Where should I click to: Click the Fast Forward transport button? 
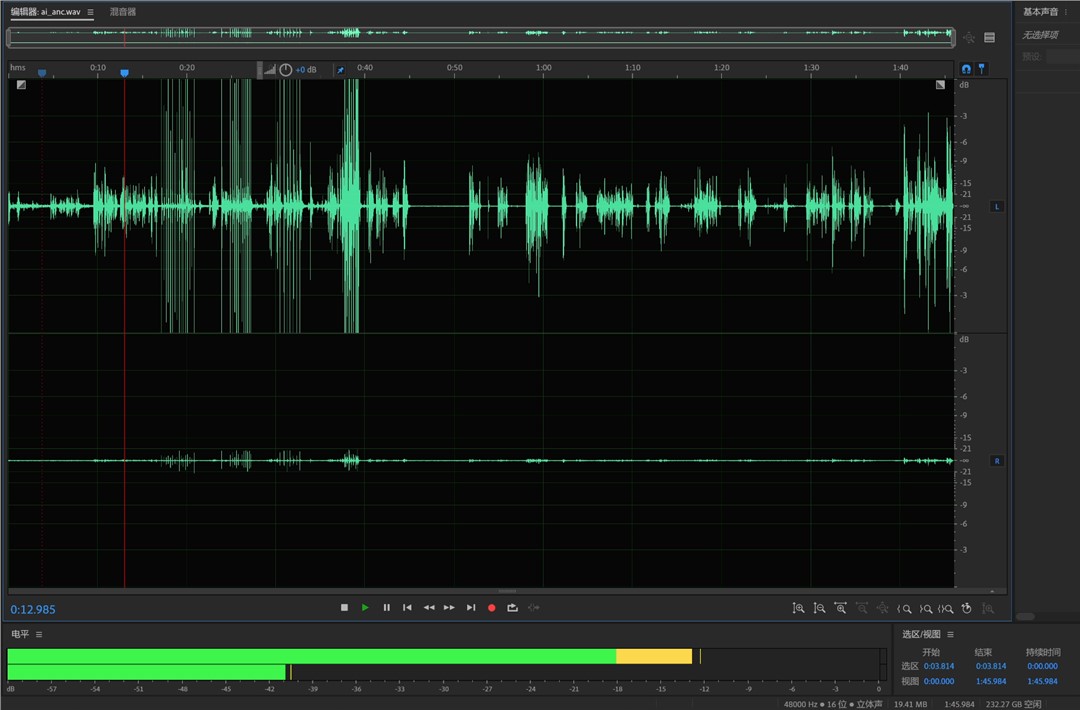(x=449, y=607)
